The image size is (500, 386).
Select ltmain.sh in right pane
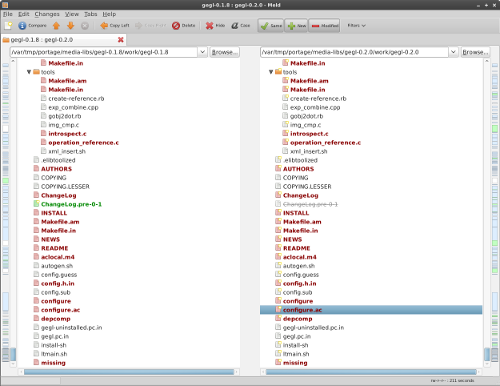(296, 354)
